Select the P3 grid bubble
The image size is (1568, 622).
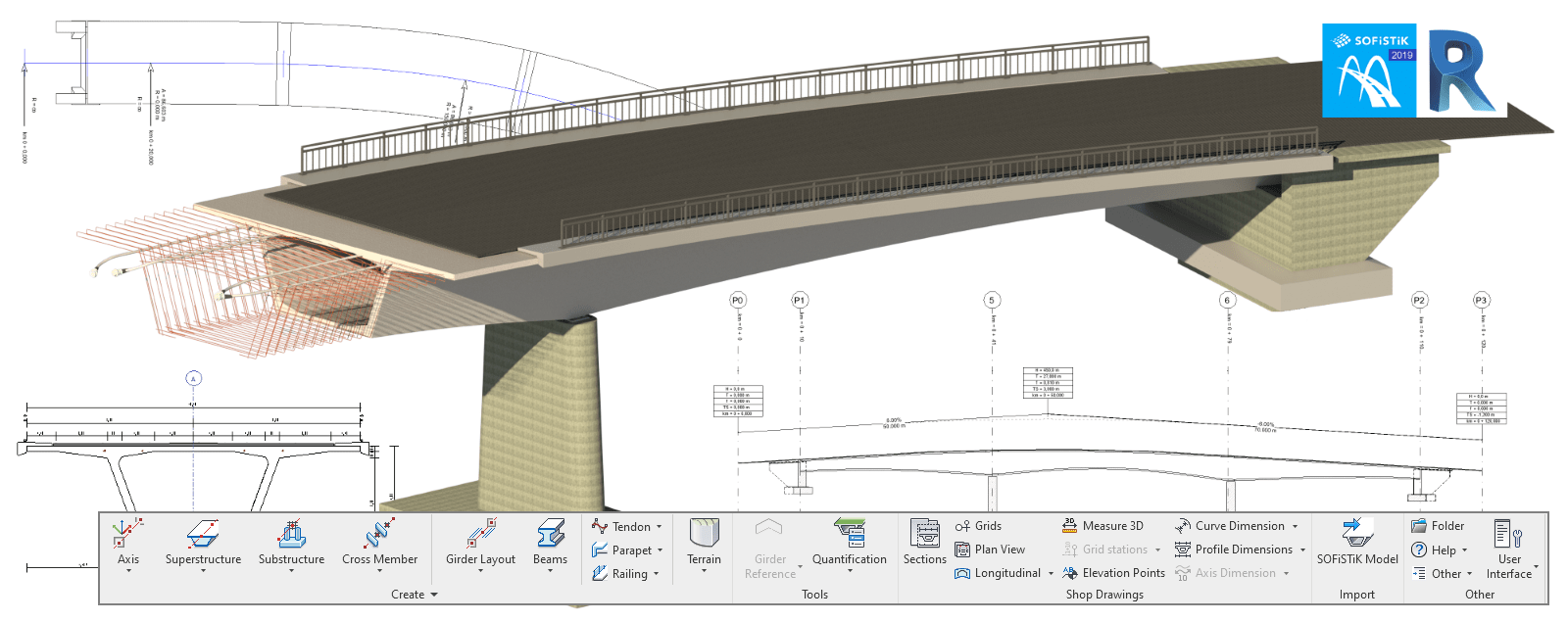point(1481,300)
